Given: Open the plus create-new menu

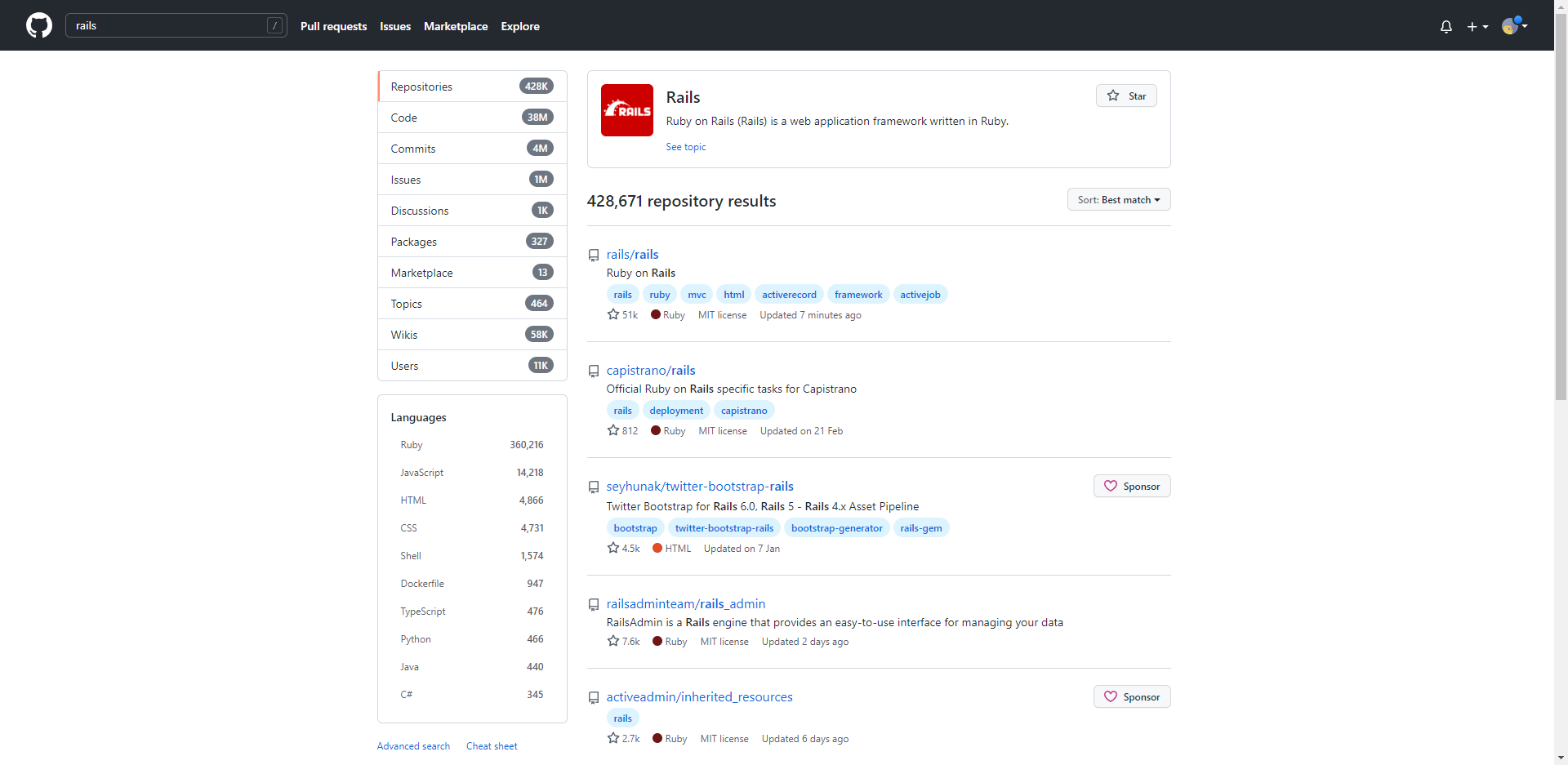Looking at the screenshot, I should [x=1477, y=26].
